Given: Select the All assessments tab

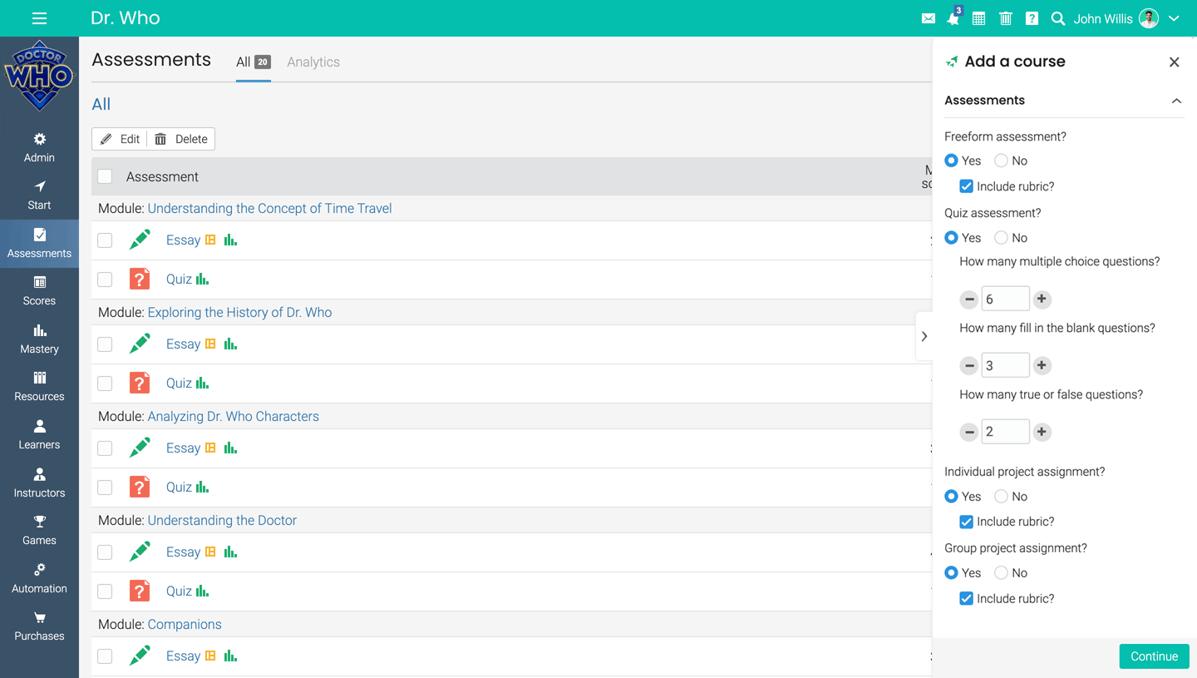Looking at the screenshot, I should [252, 62].
